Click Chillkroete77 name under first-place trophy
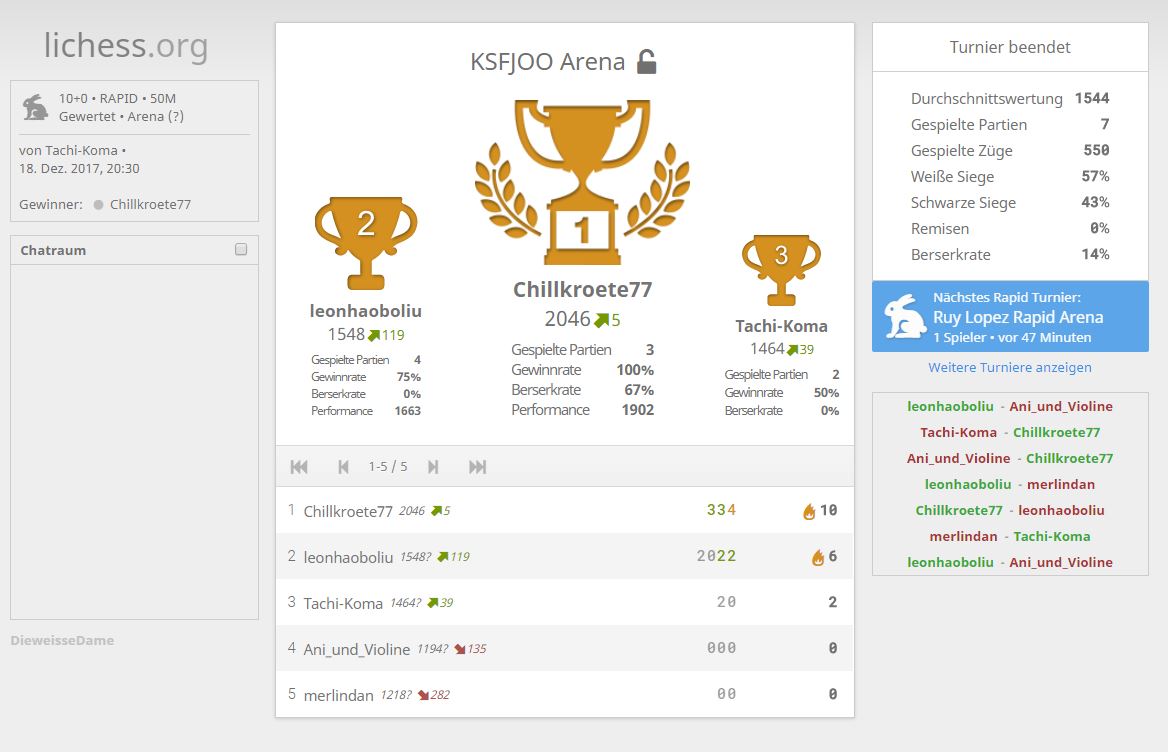The width and height of the screenshot is (1168, 752). tap(583, 290)
